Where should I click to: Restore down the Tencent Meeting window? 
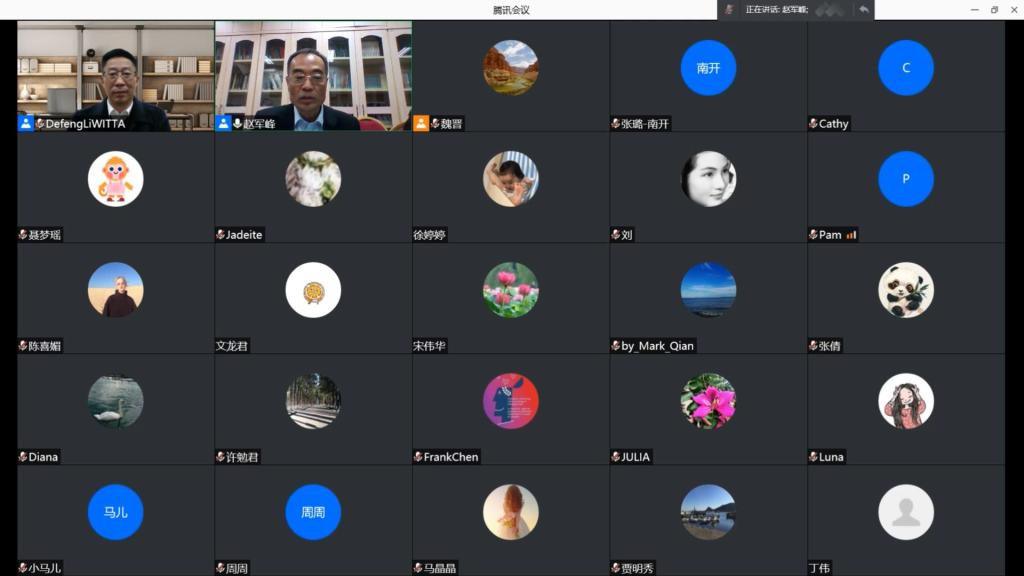994,9
